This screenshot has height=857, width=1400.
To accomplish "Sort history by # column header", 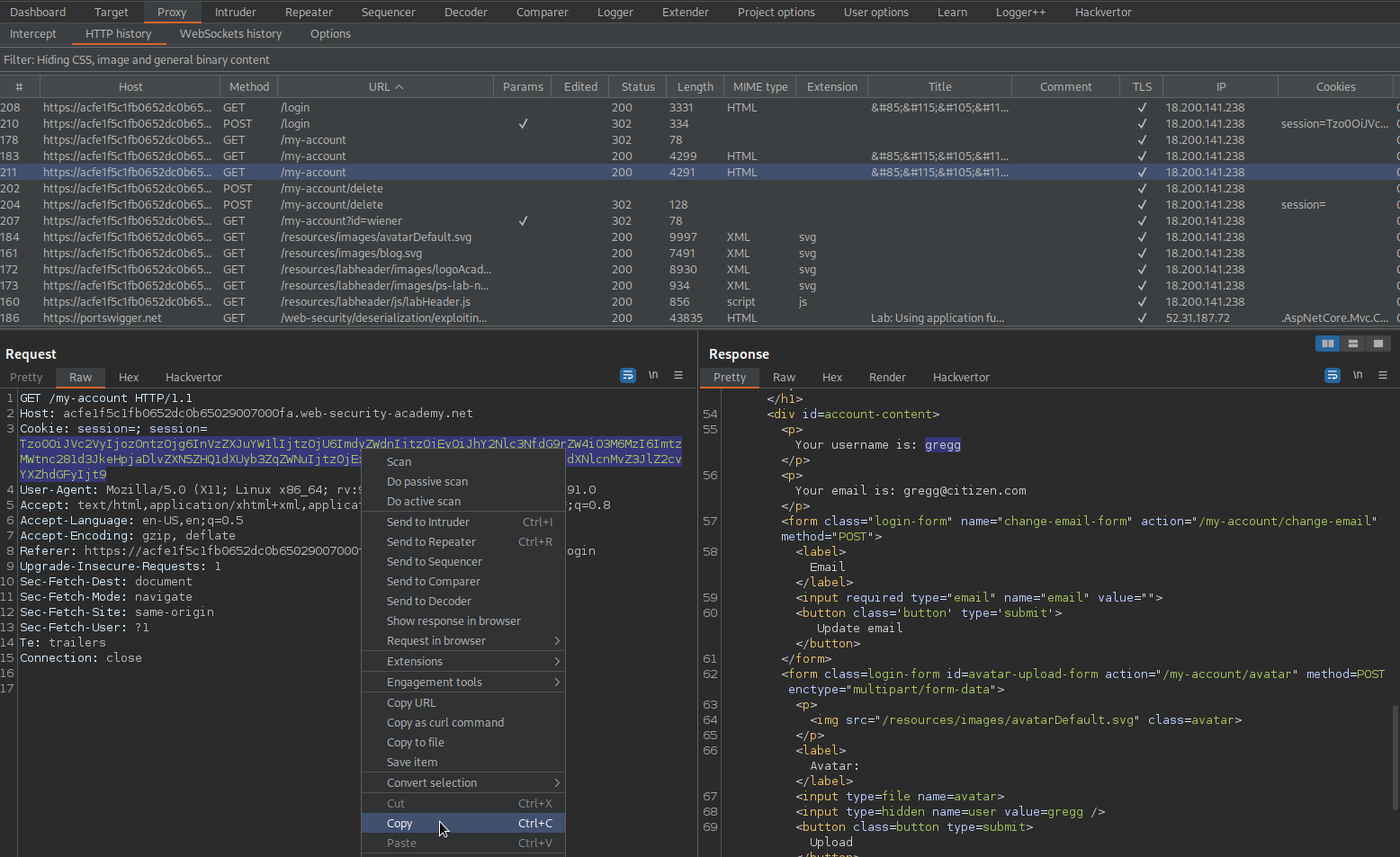I will pyautogui.click(x=19, y=87).
